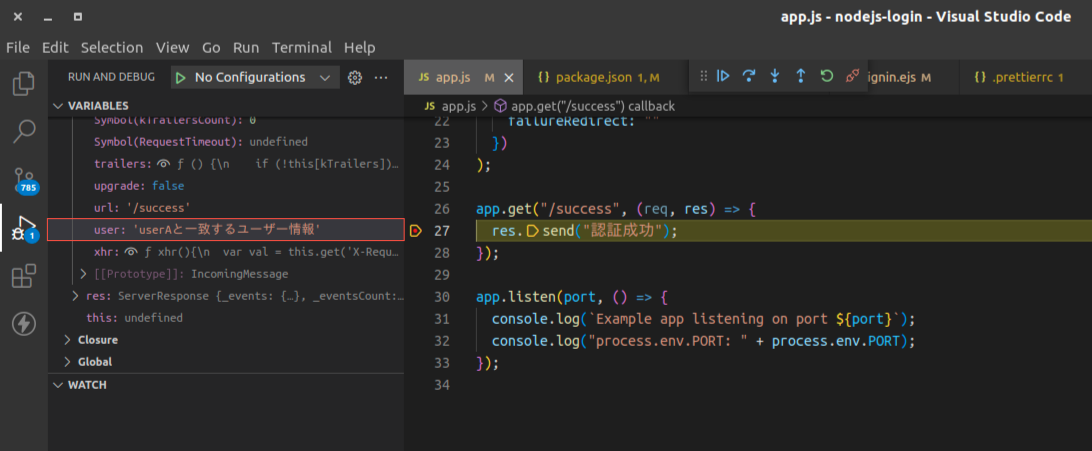Step out in debug toolbar
Screen dimensions: 1092x451
[x=800, y=76]
